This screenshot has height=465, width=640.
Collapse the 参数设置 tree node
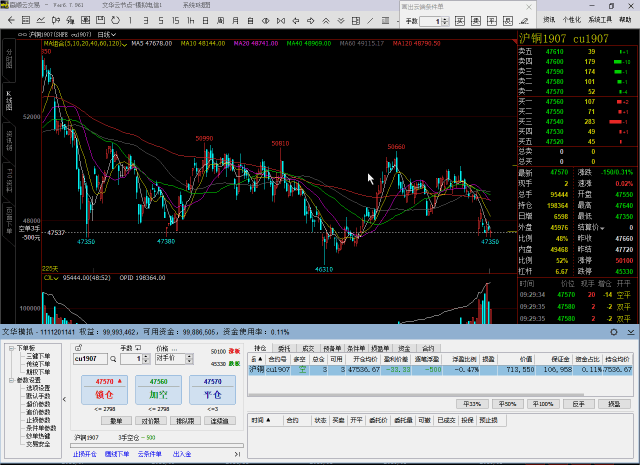[x=11, y=380]
